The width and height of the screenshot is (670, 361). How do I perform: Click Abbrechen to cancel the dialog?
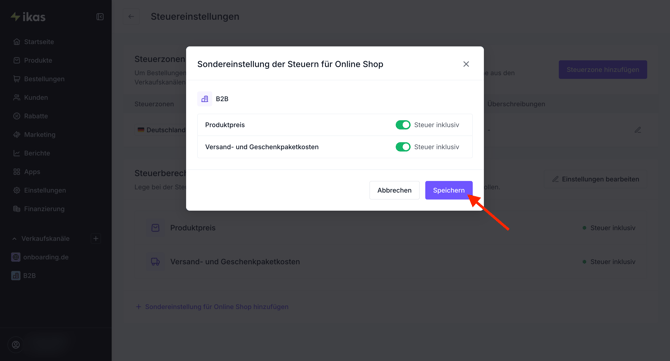pyautogui.click(x=394, y=190)
